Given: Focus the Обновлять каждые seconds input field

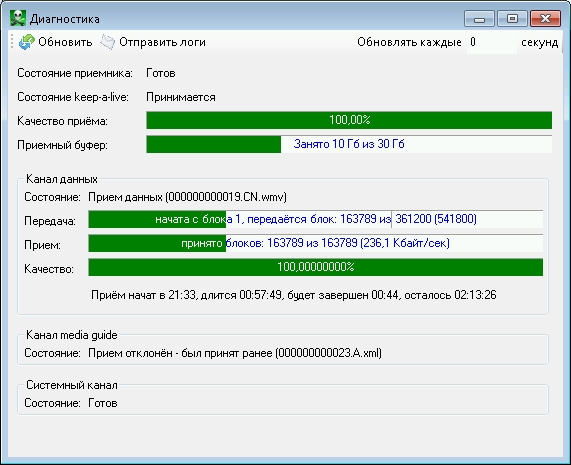Looking at the screenshot, I should click(x=492, y=42).
